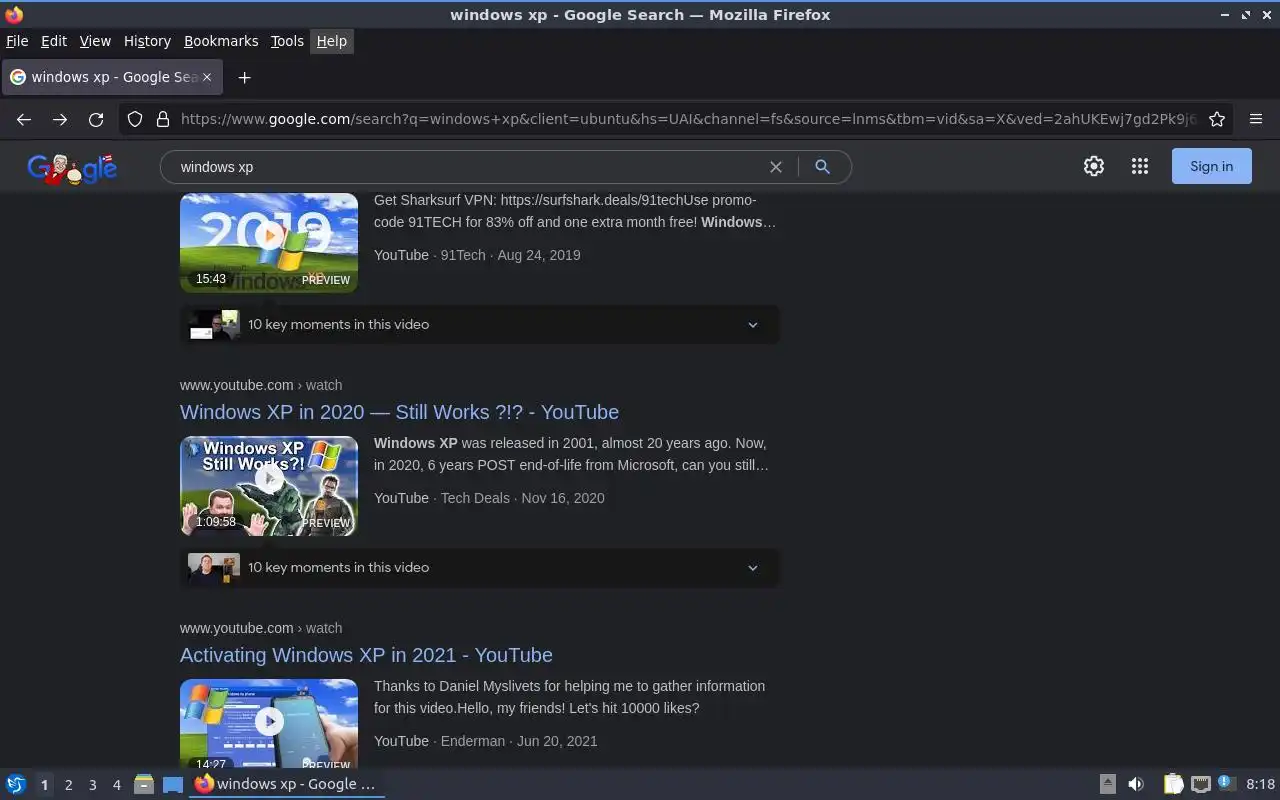
Task: Click the Daniel Myslivets snippet text
Action: click(569, 697)
